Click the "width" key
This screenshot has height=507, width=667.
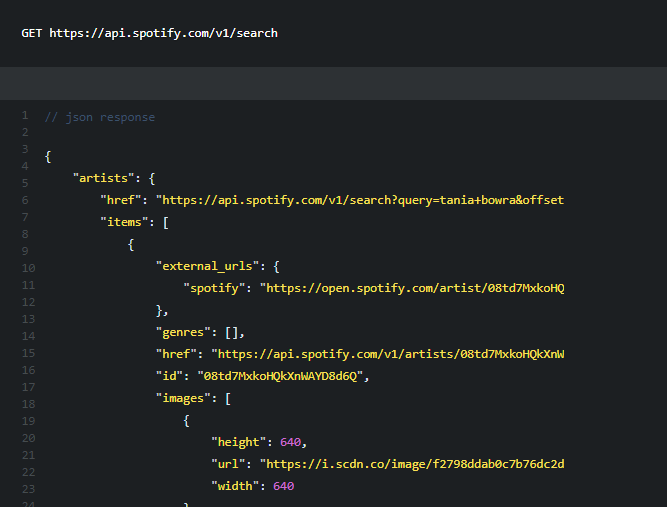(x=235, y=486)
